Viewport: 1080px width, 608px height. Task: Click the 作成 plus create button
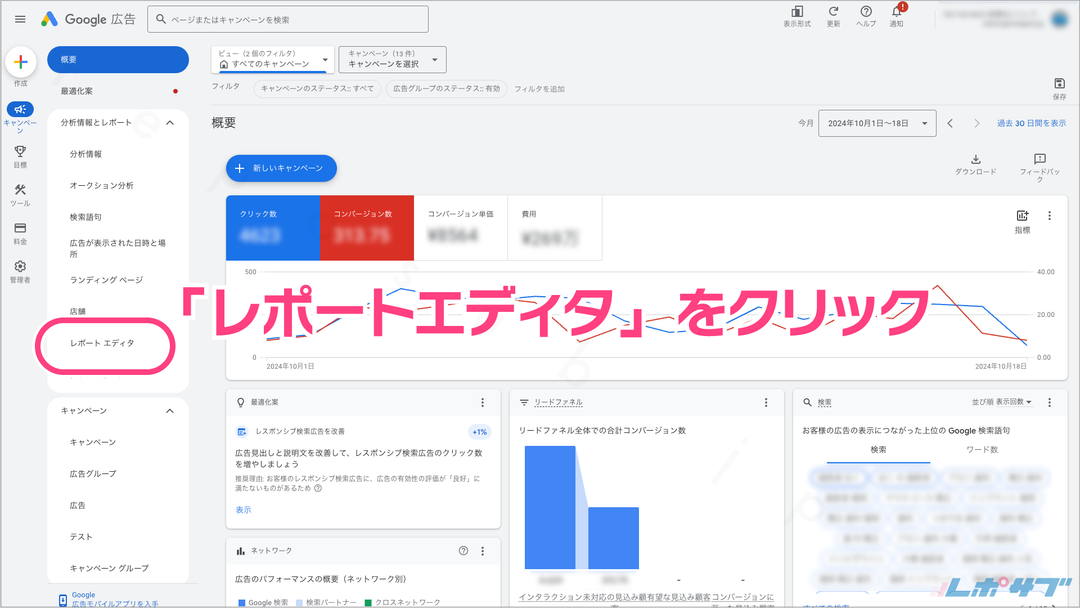point(21,63)
